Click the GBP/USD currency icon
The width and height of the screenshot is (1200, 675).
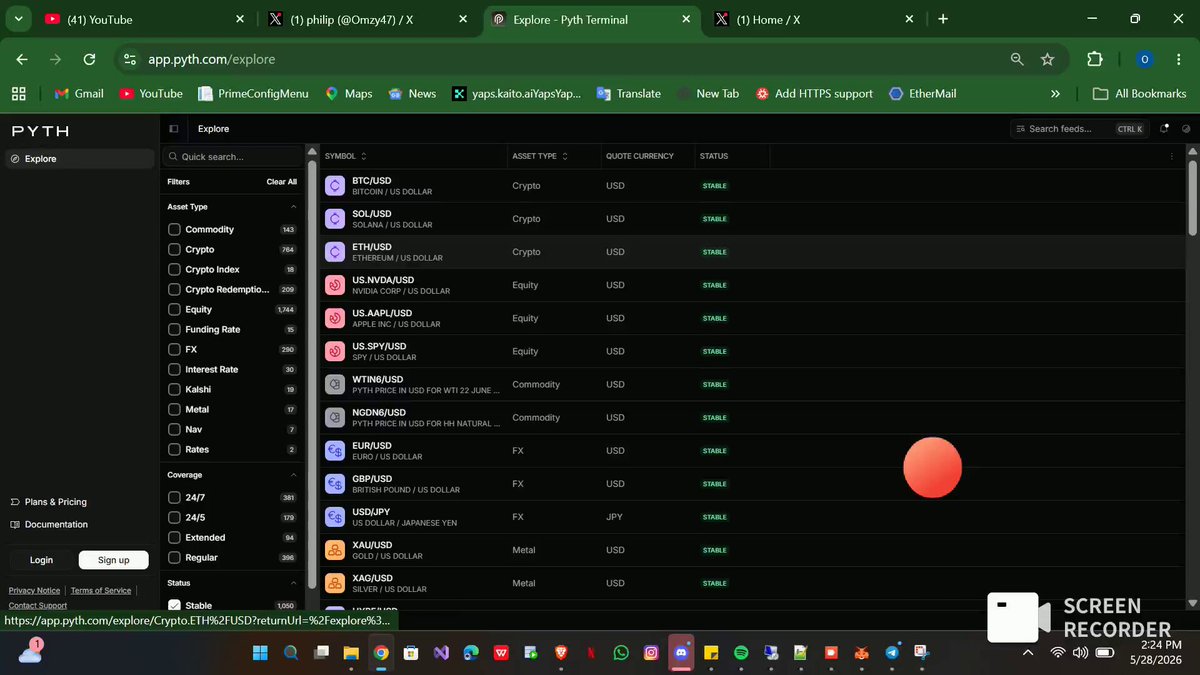pos(335,484)
